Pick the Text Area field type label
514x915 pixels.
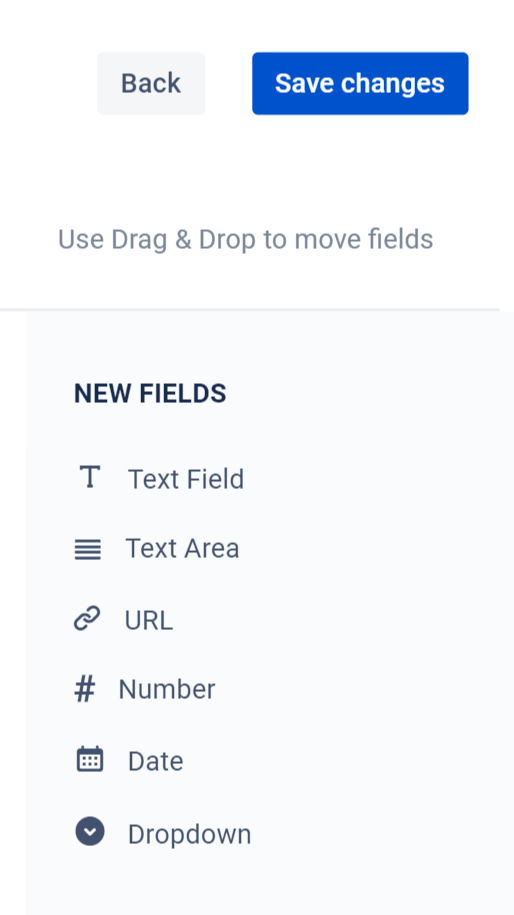[182, 549]
